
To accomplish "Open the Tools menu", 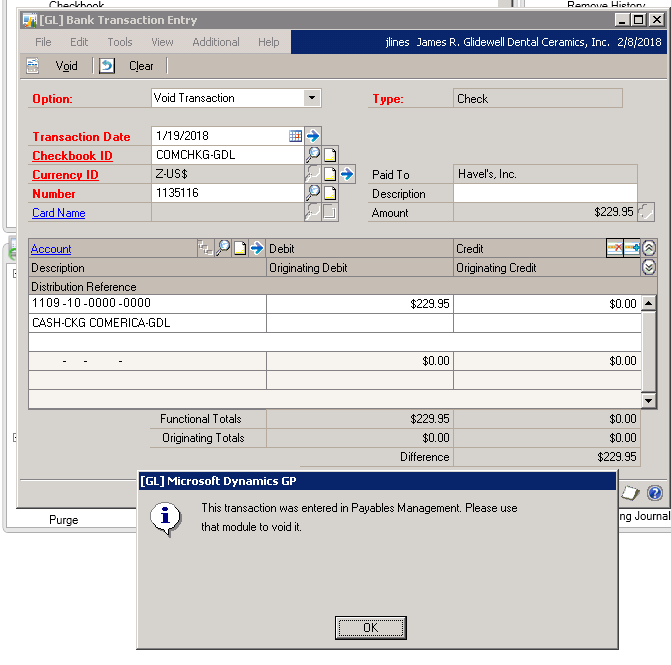I will tap(120, 42).
